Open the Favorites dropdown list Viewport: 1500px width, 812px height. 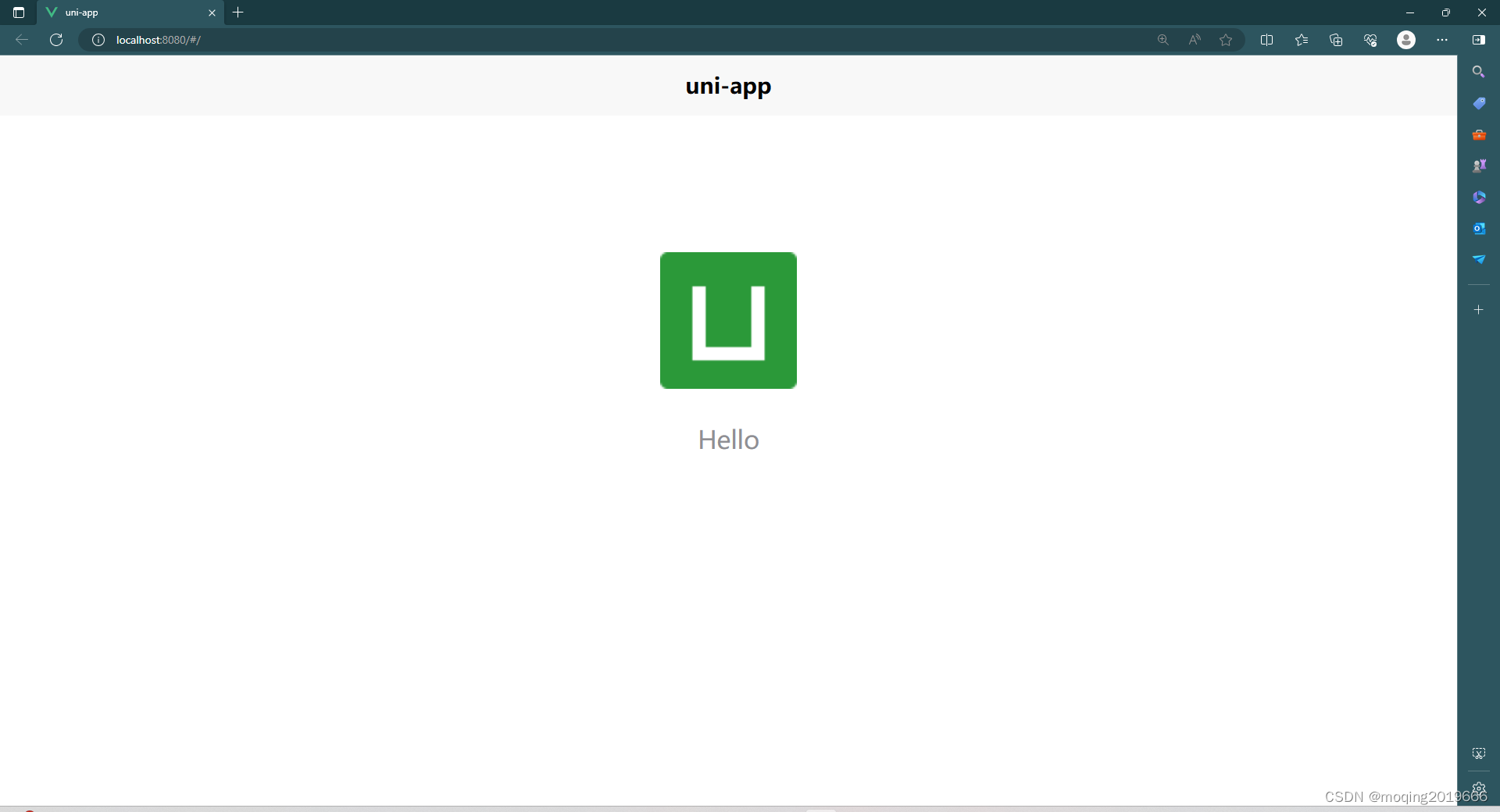(x=1302, y=40)
